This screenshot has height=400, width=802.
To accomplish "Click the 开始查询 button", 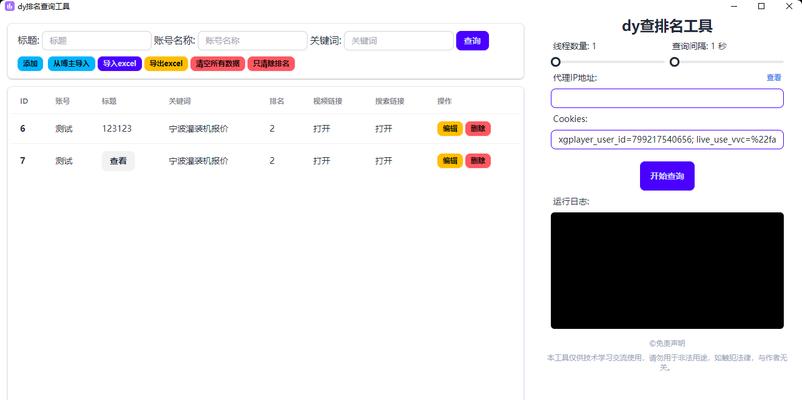I will [x=667, y=176].
